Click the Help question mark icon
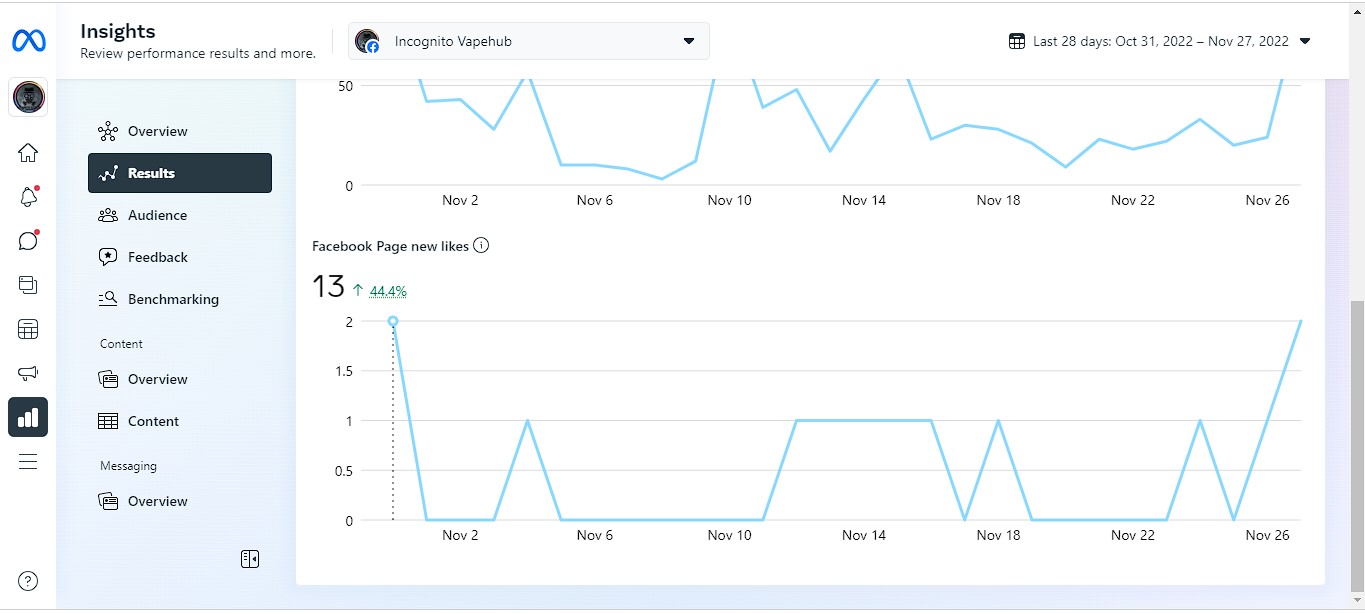Screen dimensions: 1365x614 pyautogui.click(x=28, y=581)
